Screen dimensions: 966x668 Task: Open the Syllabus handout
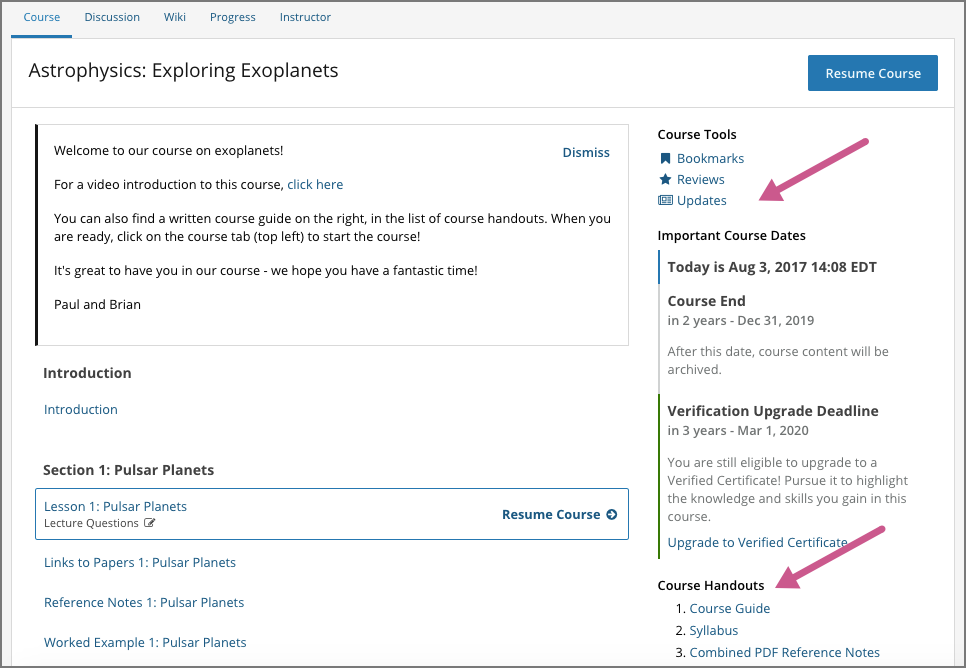(x=713, y=630)
